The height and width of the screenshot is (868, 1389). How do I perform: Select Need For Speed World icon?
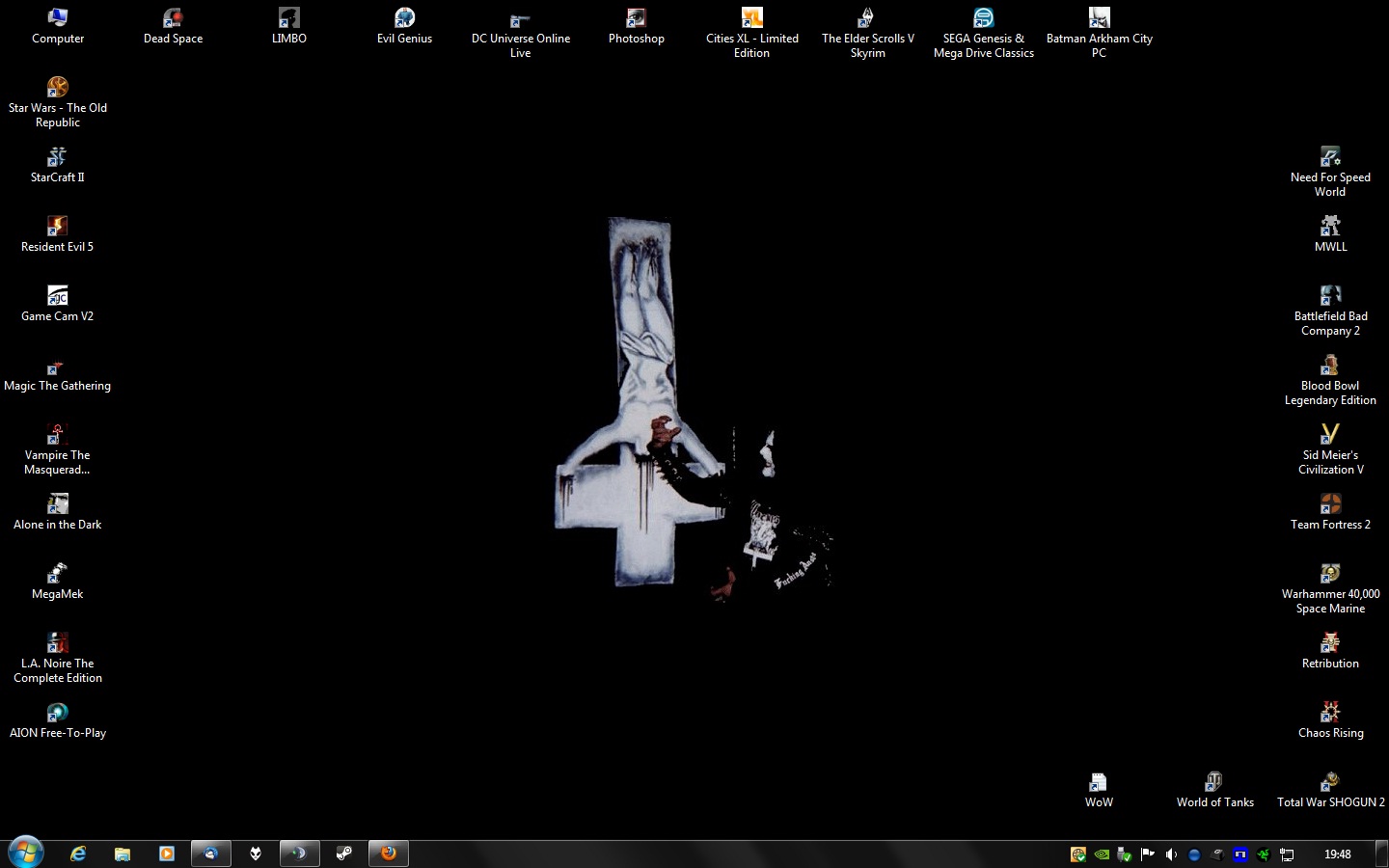point(1330,172)
